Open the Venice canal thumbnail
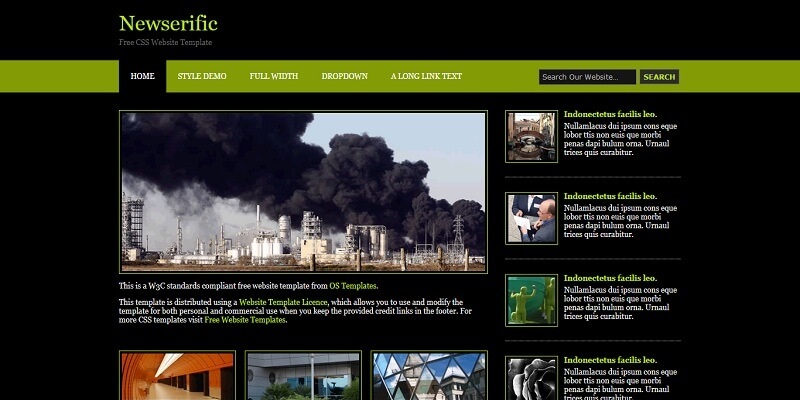Image resolution: width=800 pixels, height=400 pixels. 531,137
